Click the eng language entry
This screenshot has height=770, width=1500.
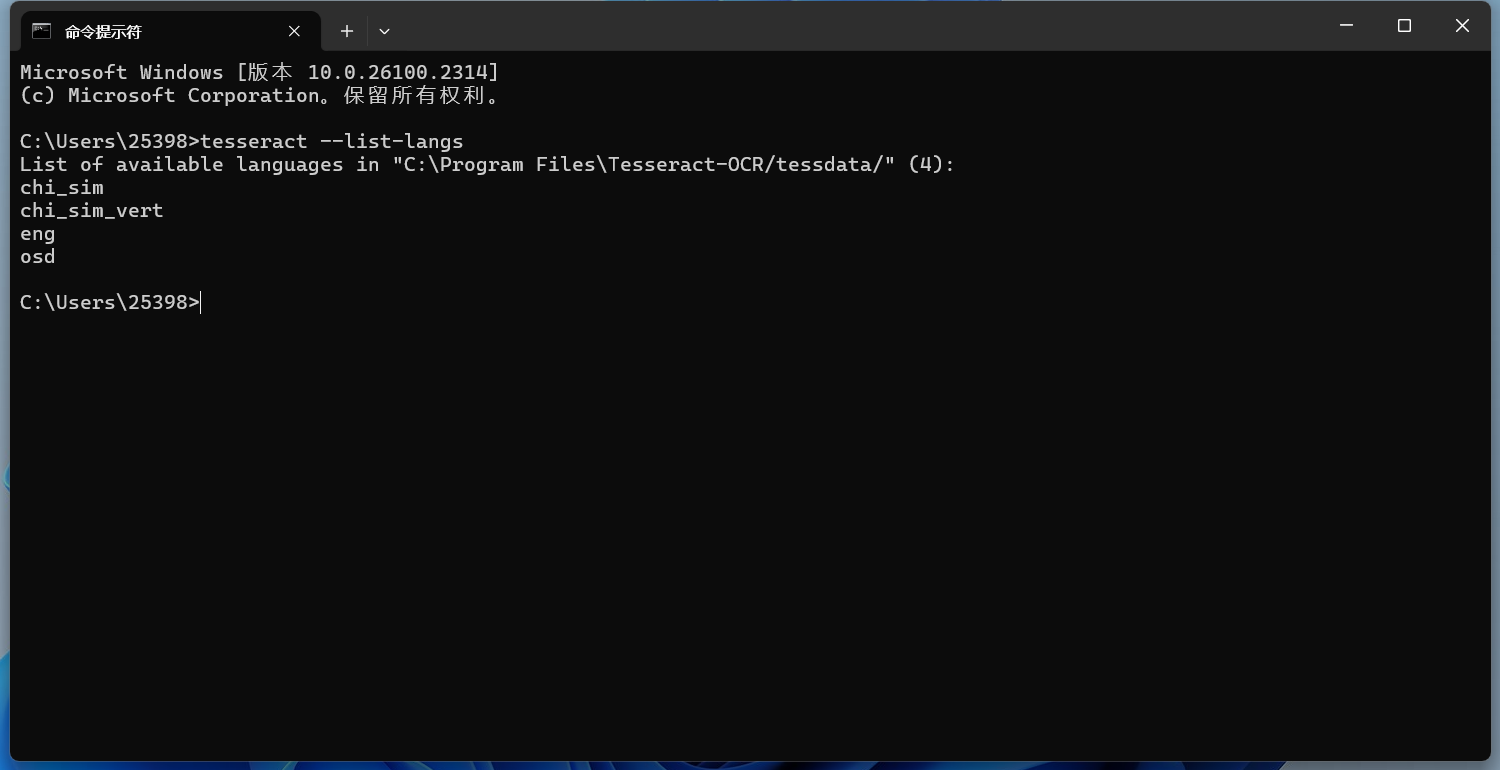click(x=38, y=233)
